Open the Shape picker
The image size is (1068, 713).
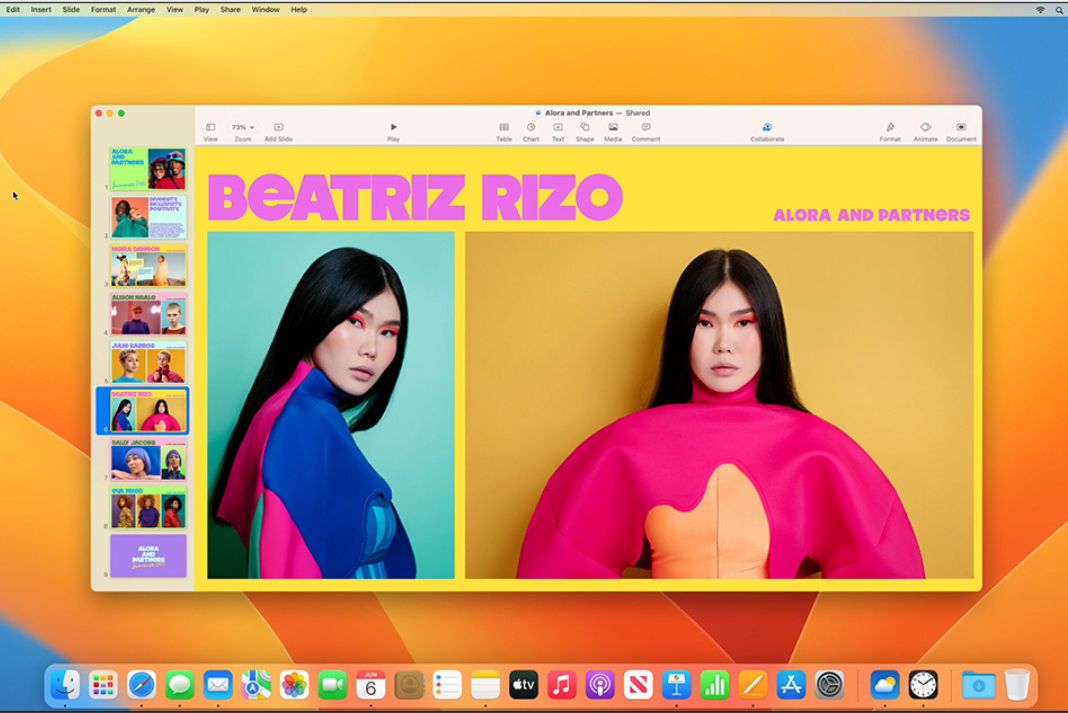coord(585,128)
